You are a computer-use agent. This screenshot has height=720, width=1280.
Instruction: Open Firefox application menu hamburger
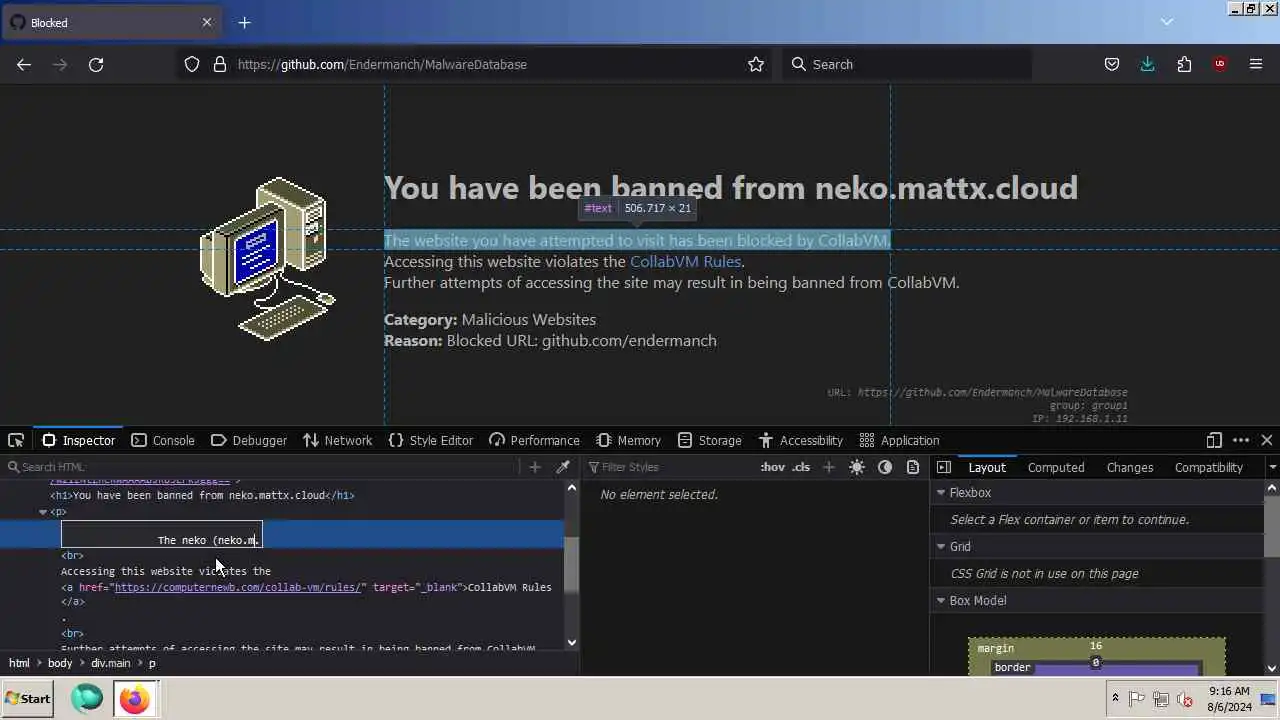1256,64
